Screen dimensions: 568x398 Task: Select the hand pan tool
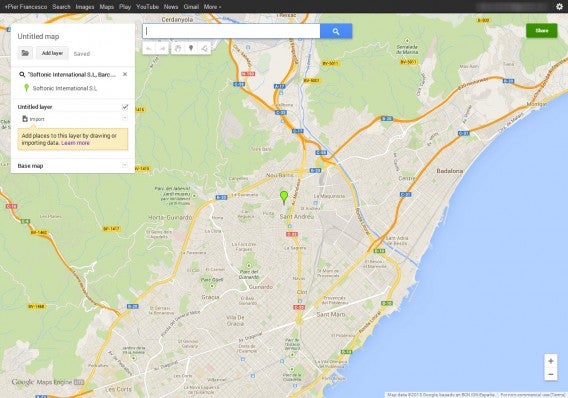pos(177,48)
